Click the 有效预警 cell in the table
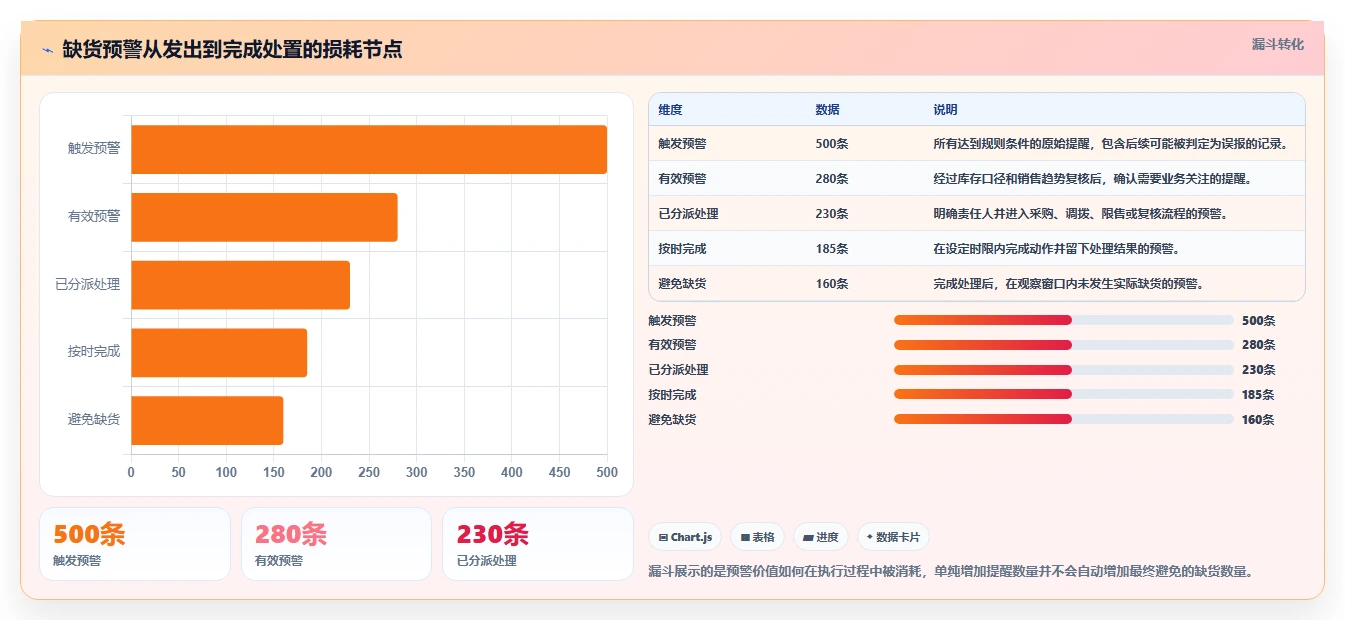The width and height of the screenshot is (1345, 620). 682,179
